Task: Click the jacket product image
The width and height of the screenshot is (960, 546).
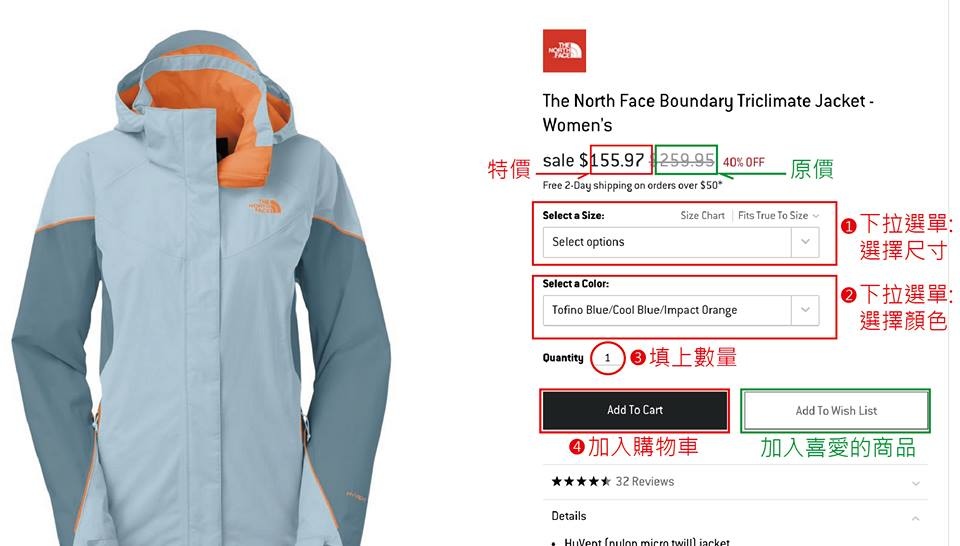Action: (202, 288)
